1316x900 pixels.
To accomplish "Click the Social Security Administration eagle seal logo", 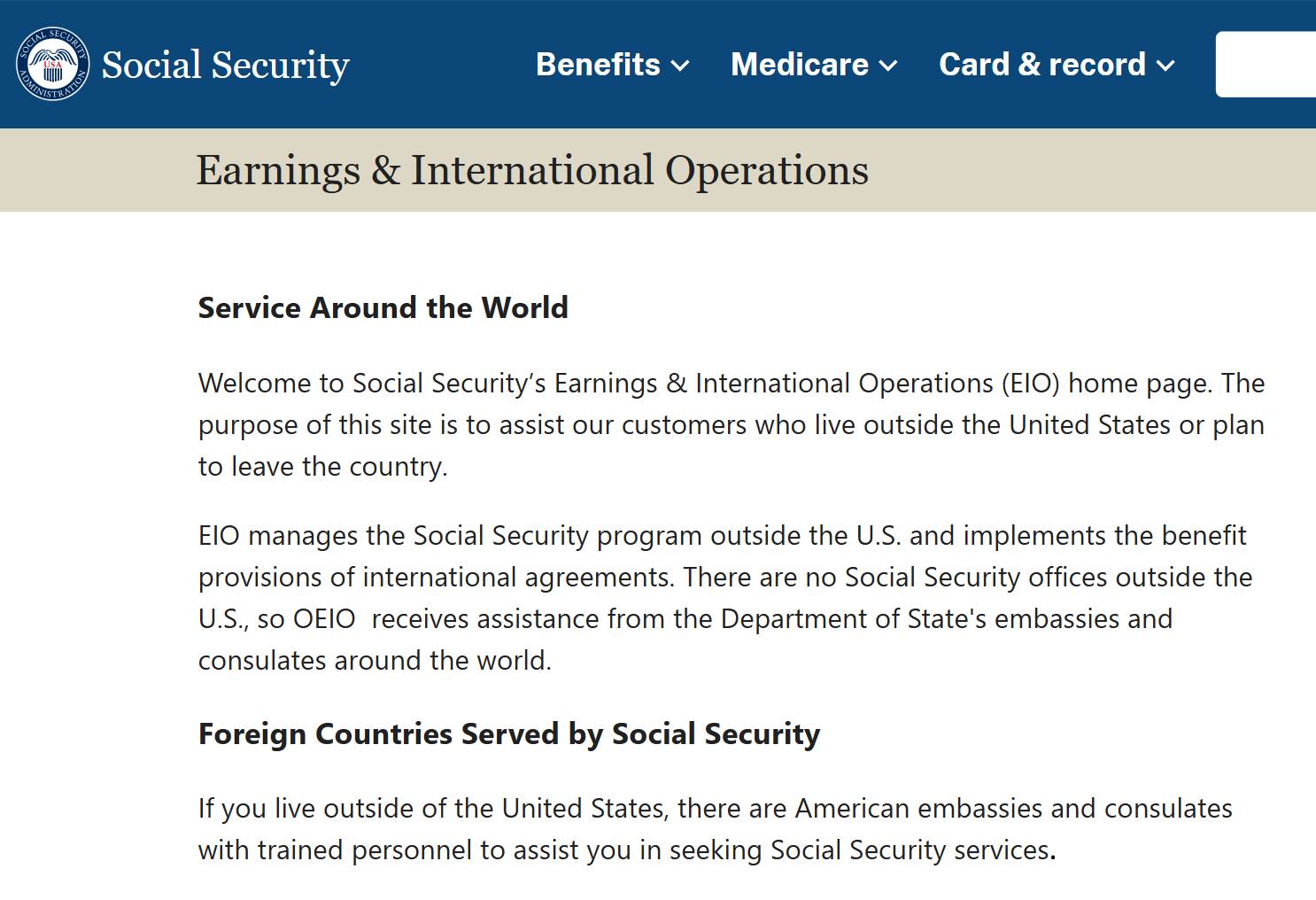I will tap(53, 64).
